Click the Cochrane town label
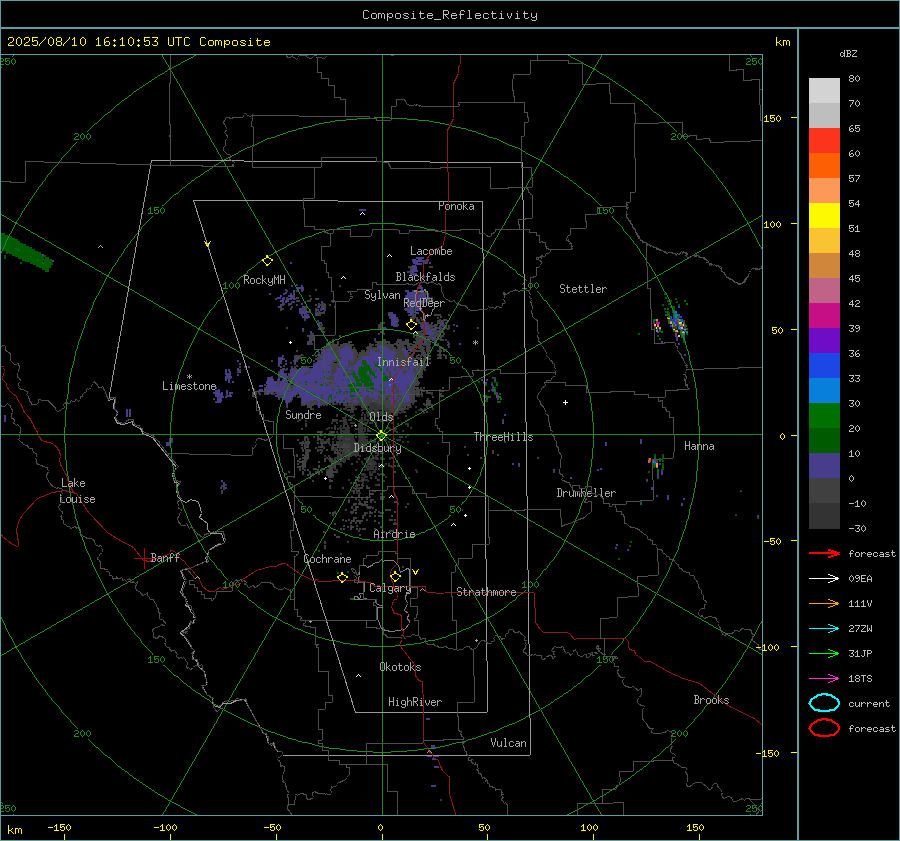This screenshot has height=841, width=900. [327, 559]
